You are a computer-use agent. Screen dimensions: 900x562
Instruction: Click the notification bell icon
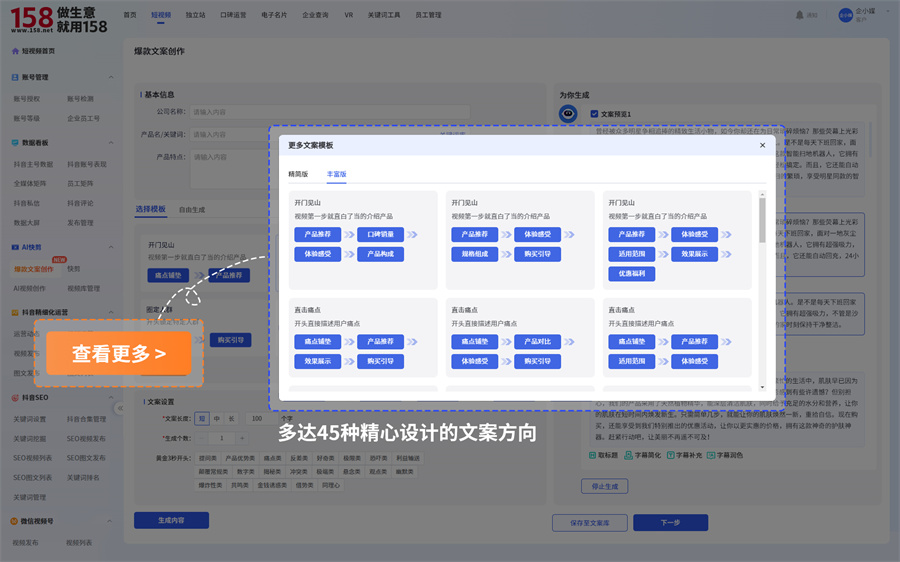(799, 15)
